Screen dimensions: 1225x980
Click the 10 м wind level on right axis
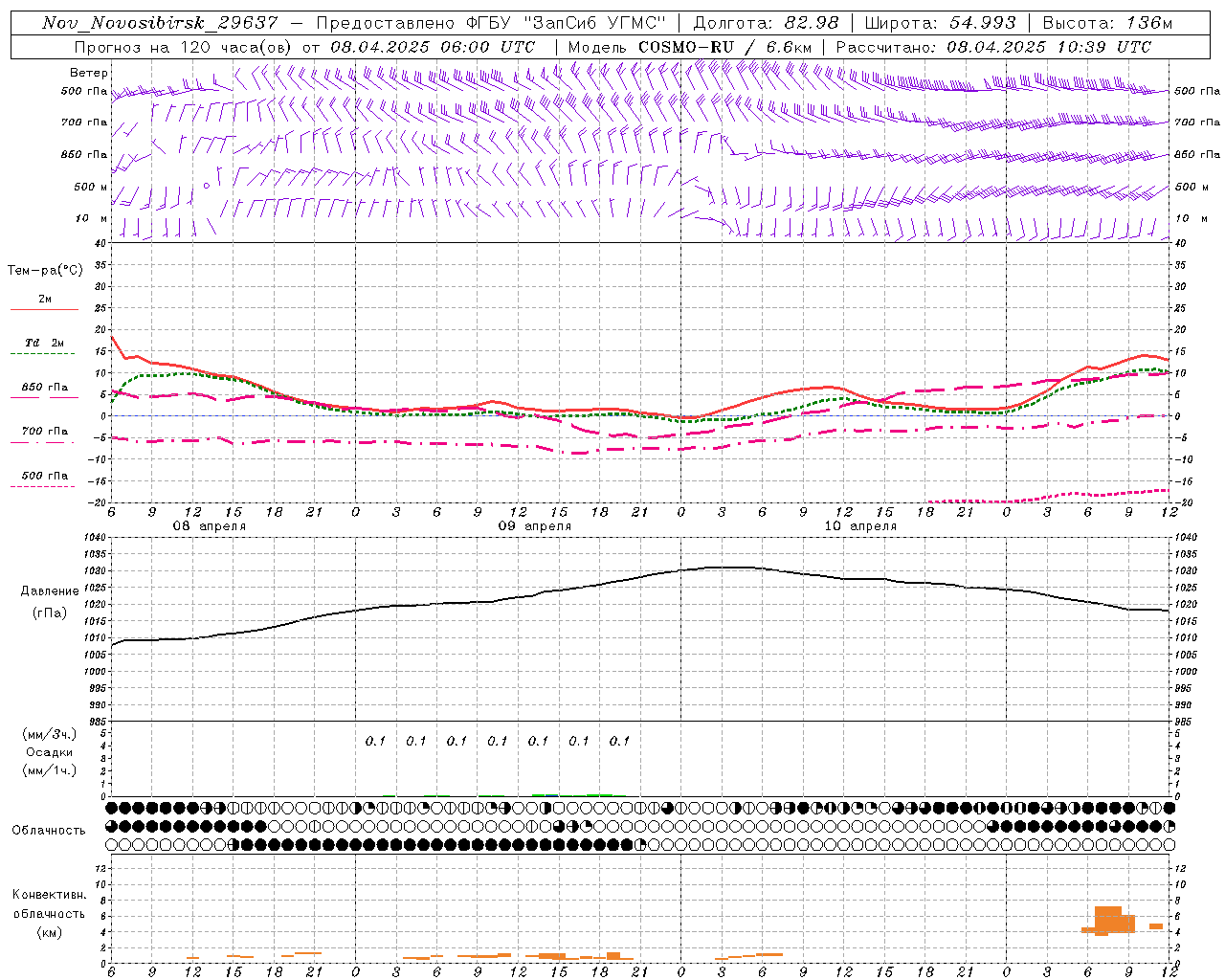1191,218
